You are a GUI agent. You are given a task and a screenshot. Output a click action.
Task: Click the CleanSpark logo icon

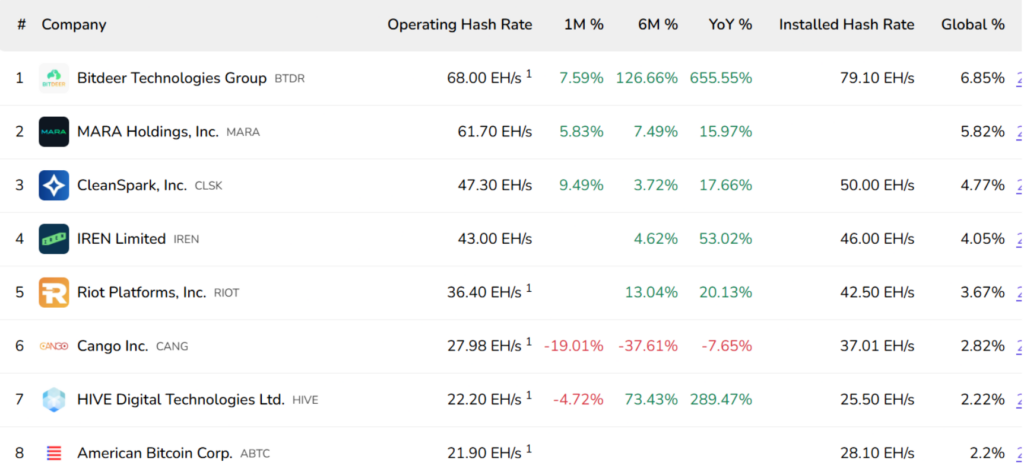point(54,185)
